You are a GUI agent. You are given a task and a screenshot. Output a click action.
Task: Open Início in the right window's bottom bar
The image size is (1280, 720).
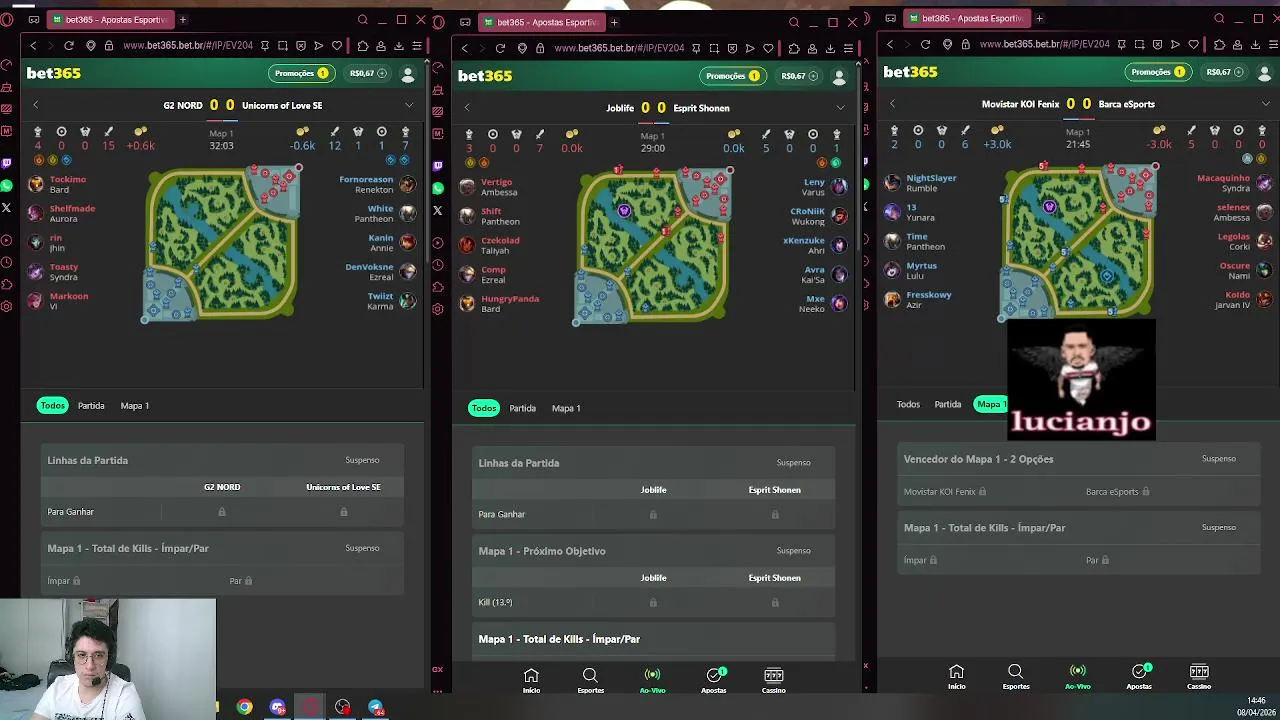click(x=956, y=676)
